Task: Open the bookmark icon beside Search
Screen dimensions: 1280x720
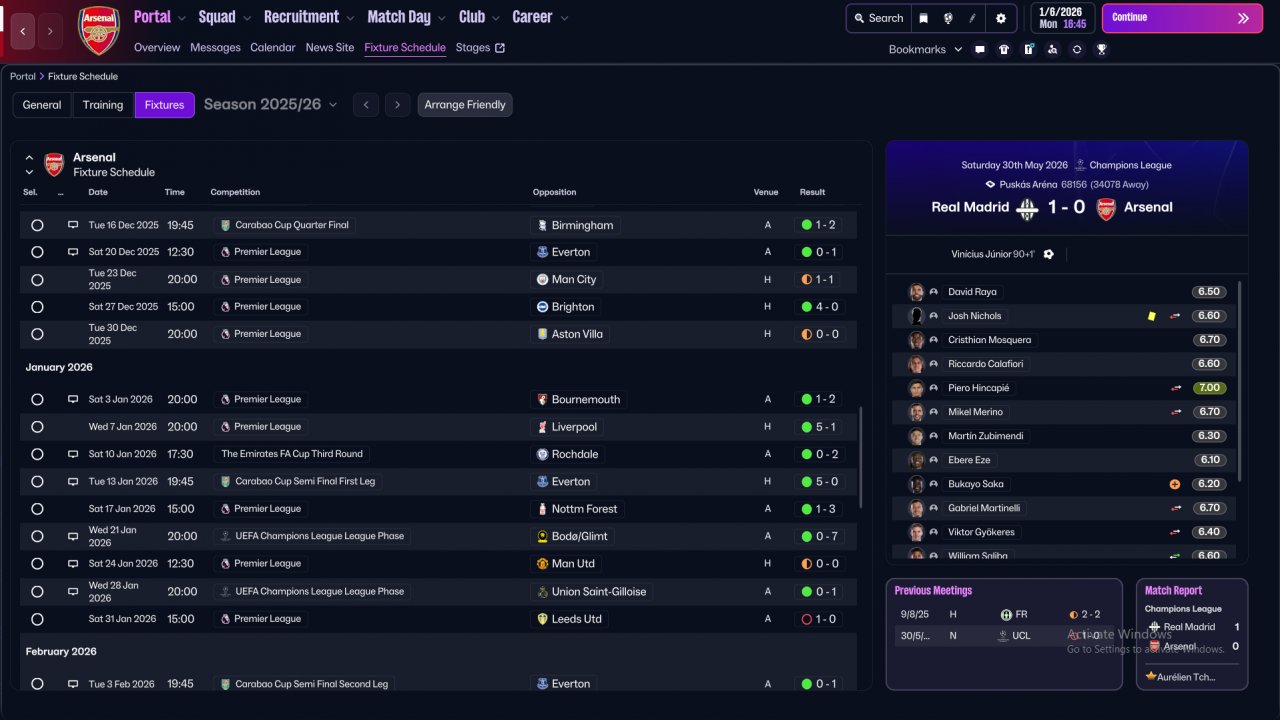Action: click(924, 18)
